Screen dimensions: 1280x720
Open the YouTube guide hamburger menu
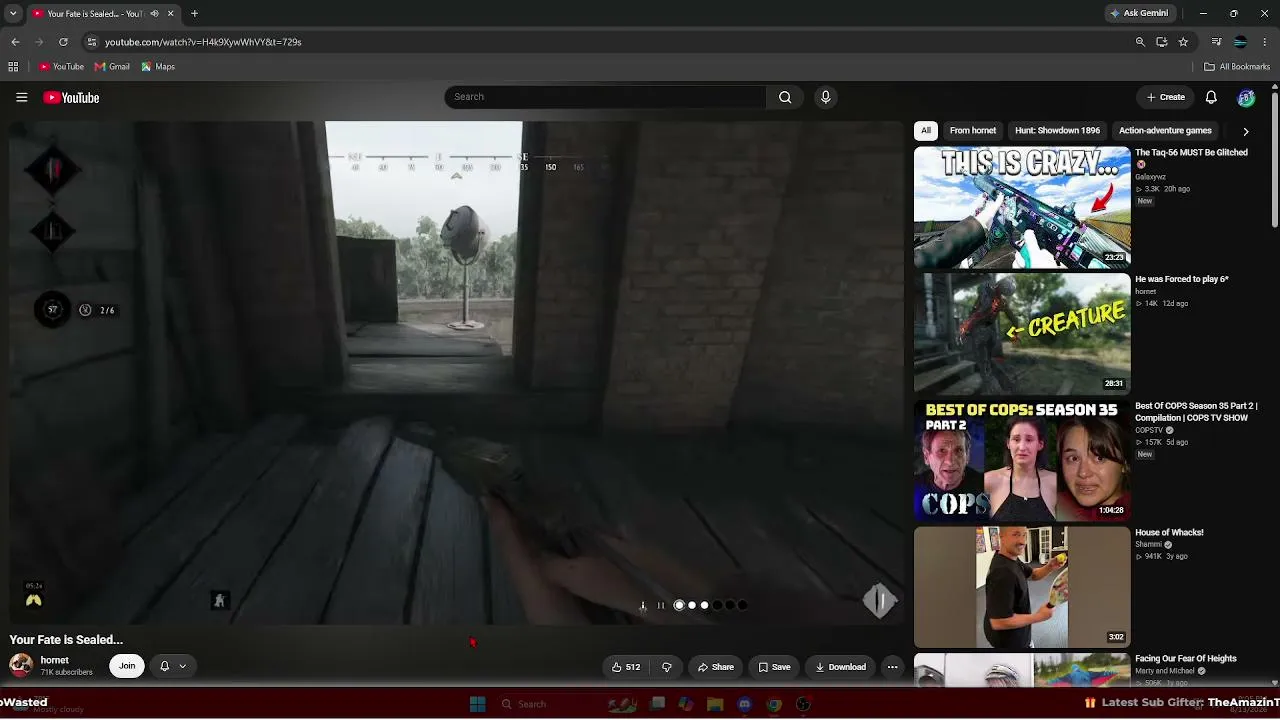point(21,97)
